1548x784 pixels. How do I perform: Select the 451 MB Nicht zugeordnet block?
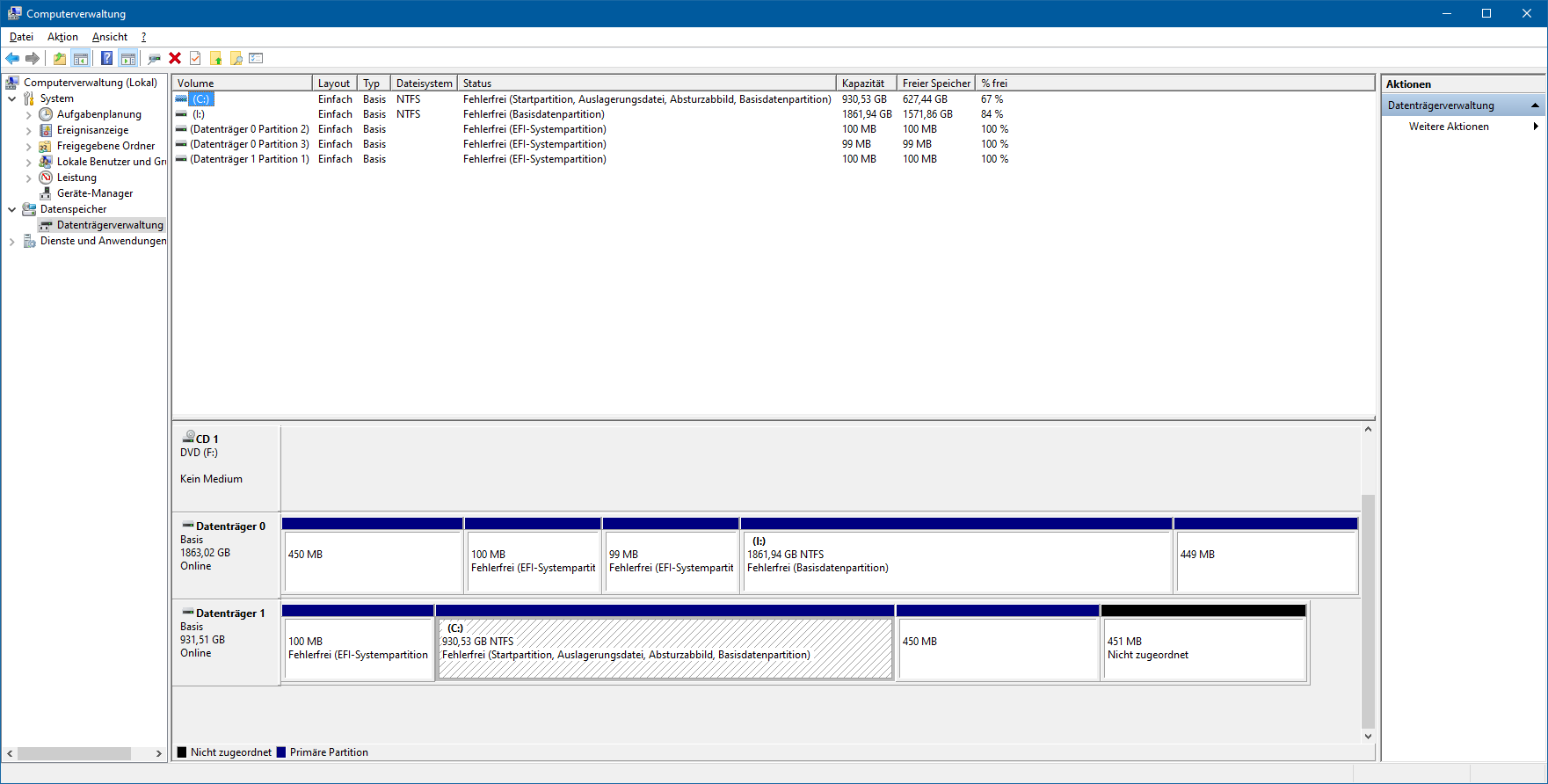[x=1203, y=642]
